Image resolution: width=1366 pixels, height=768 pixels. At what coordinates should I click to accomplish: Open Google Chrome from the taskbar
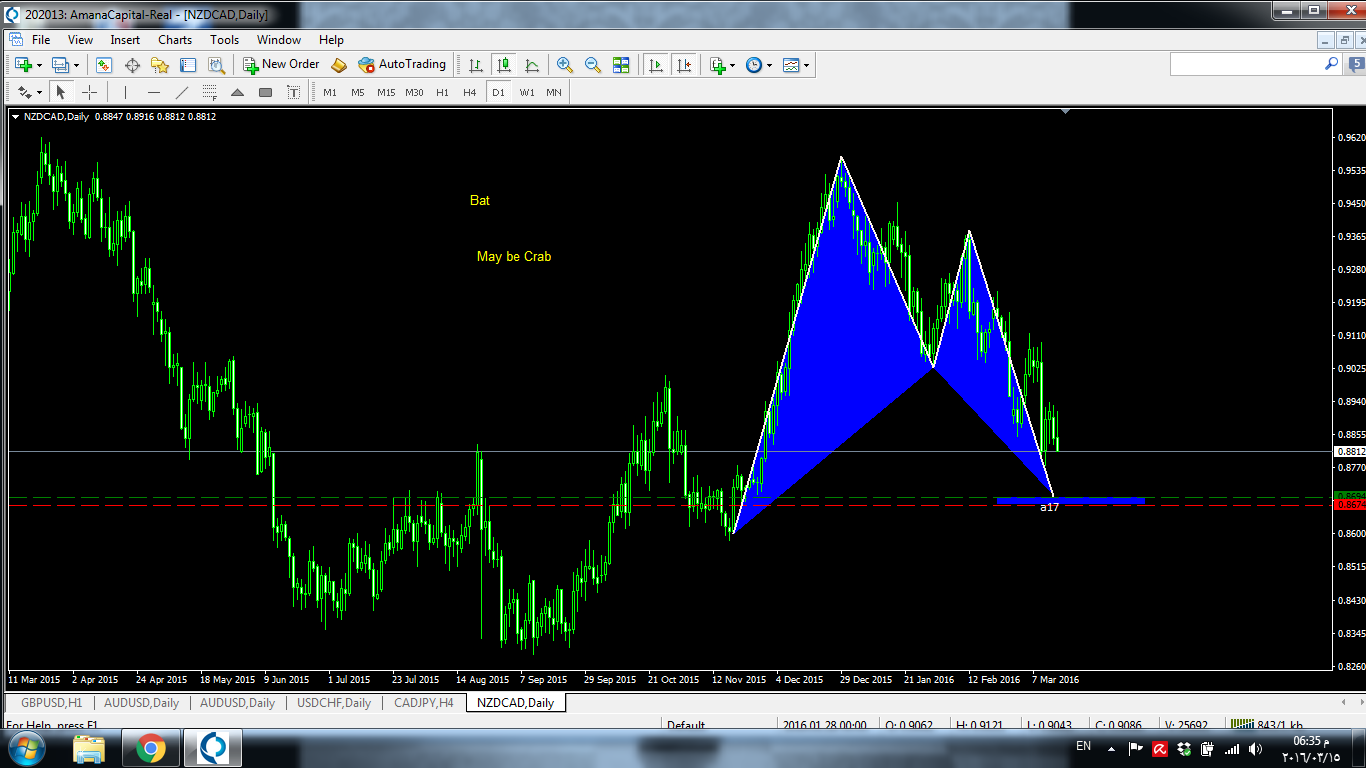(x=151, y=748)
